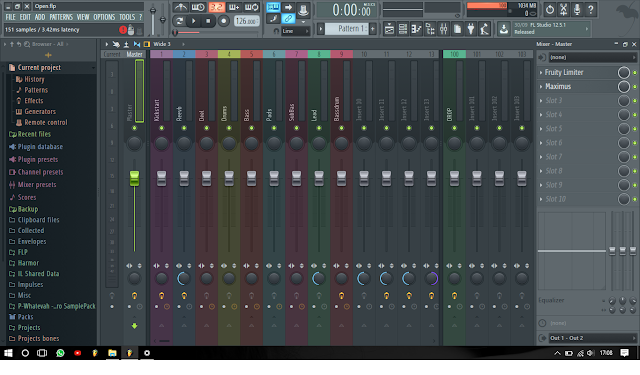Mute the Lead track green light
Viewport: 640px width, 375px height.
[x=319, y=128]
